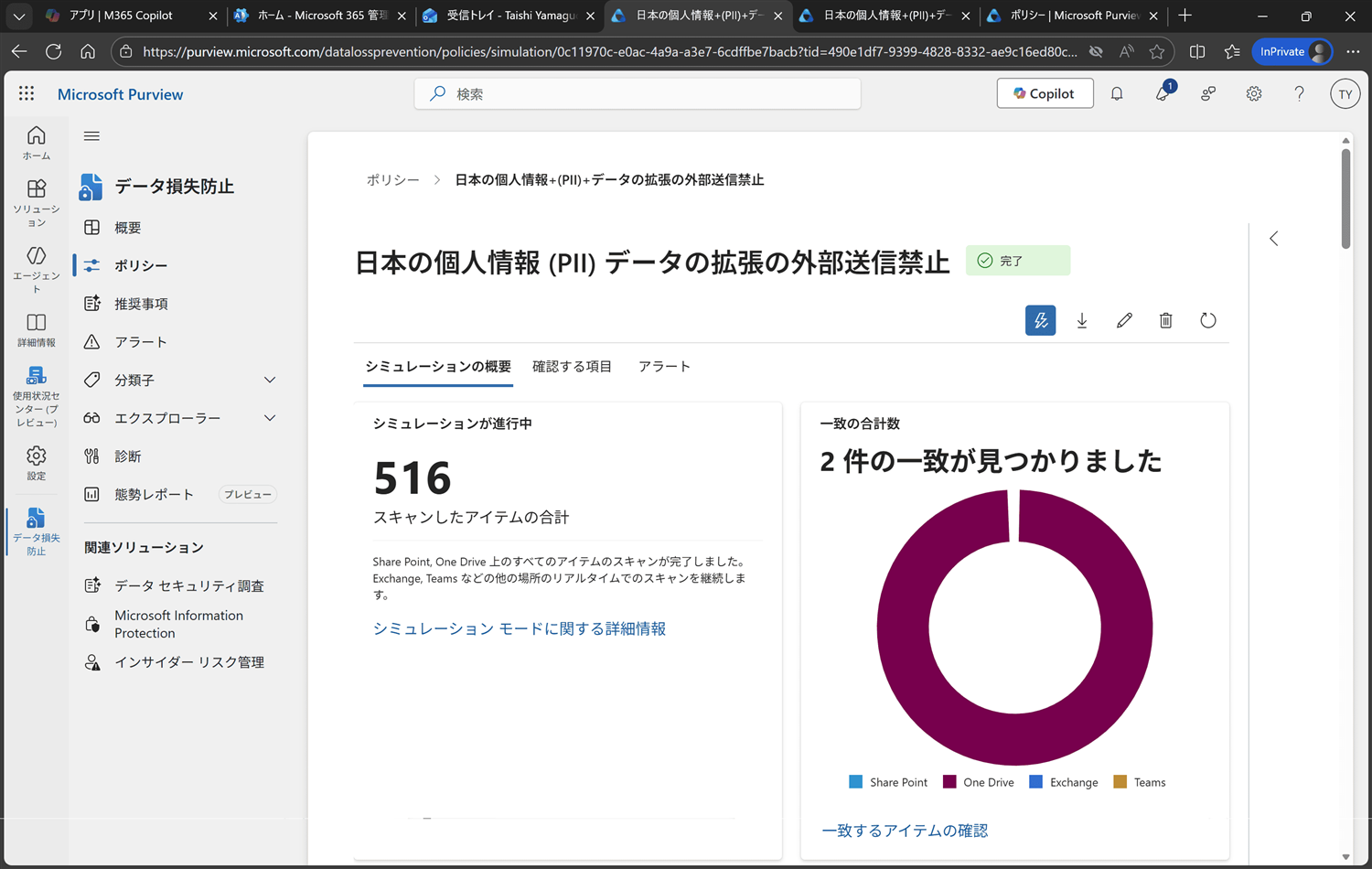1372x869 pixels.
Task: Open Microsoft Information Protection link
Action: click(x=180, y=624)
